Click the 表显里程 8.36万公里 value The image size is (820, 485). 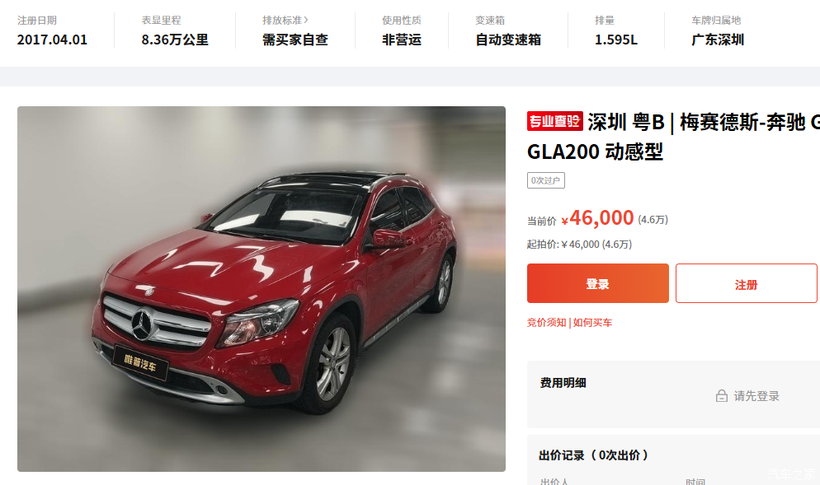click(175, 40)
